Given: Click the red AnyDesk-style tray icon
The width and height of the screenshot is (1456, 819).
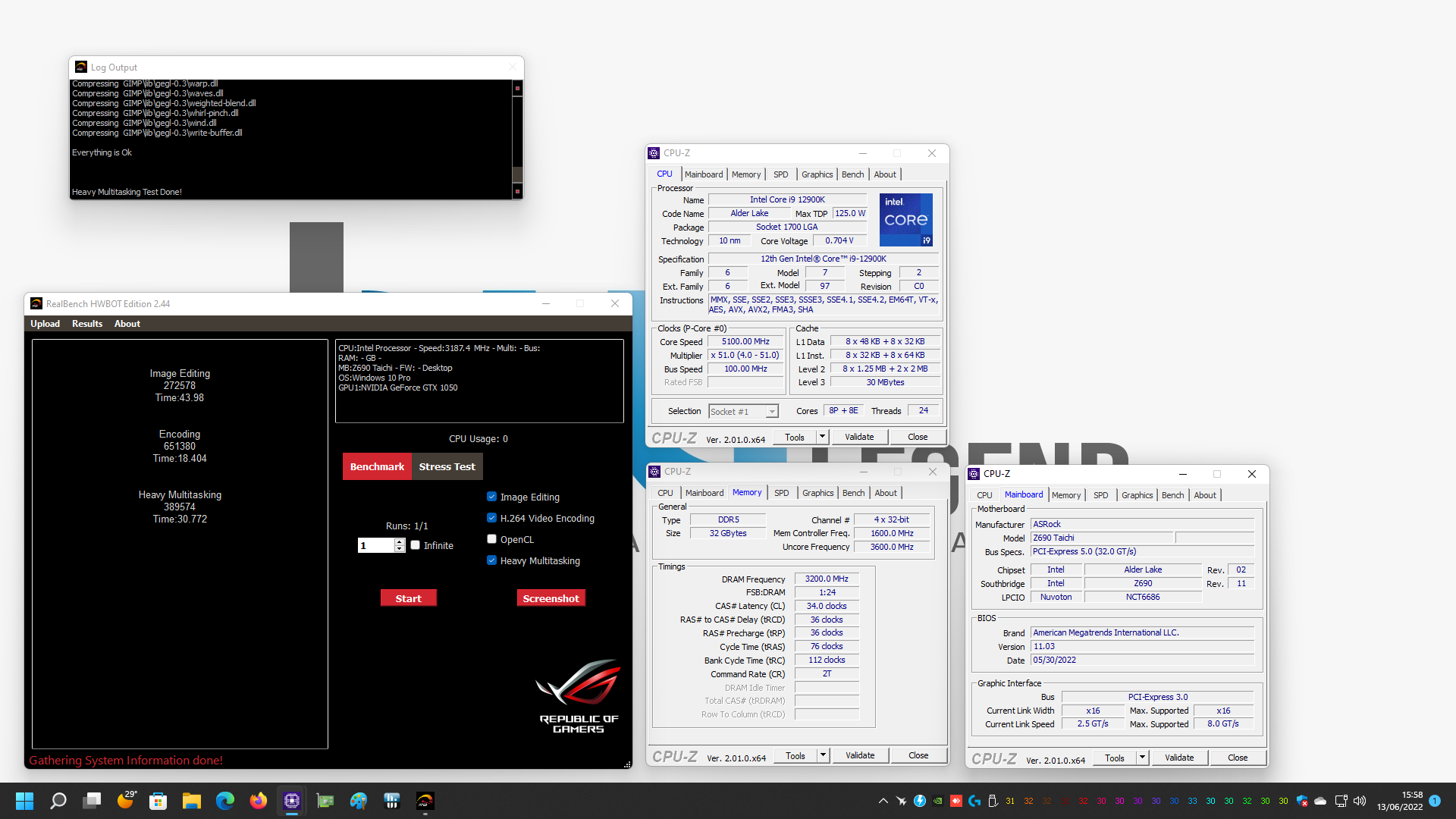Looking at the screenshot, I should (956, 801).
